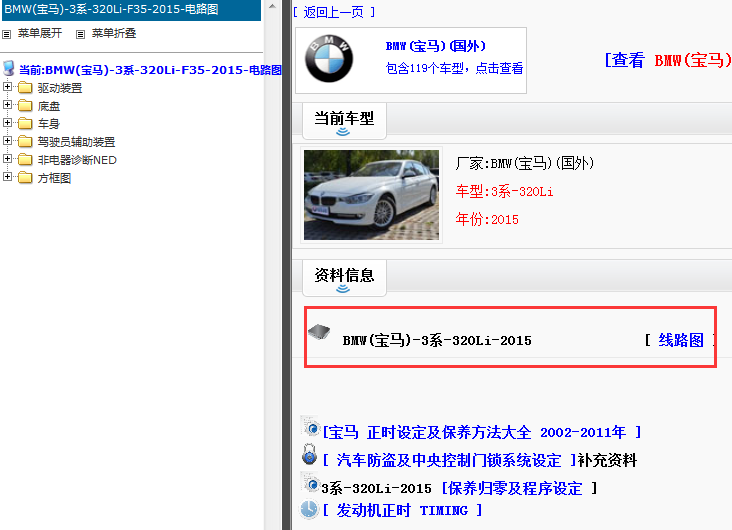Open the BMW (宝马) (国外) brand link
732x530 pixels.
436,46
